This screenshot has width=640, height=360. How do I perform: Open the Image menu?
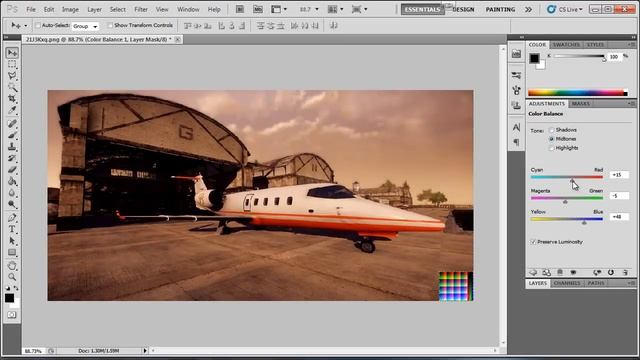(70, 9)
